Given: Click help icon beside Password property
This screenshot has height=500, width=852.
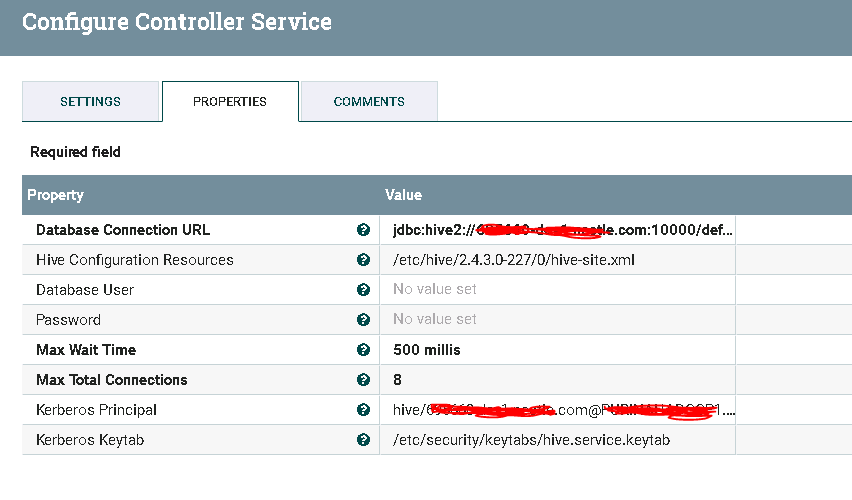Looking at the screenshot, I should (x=363, y=320).
